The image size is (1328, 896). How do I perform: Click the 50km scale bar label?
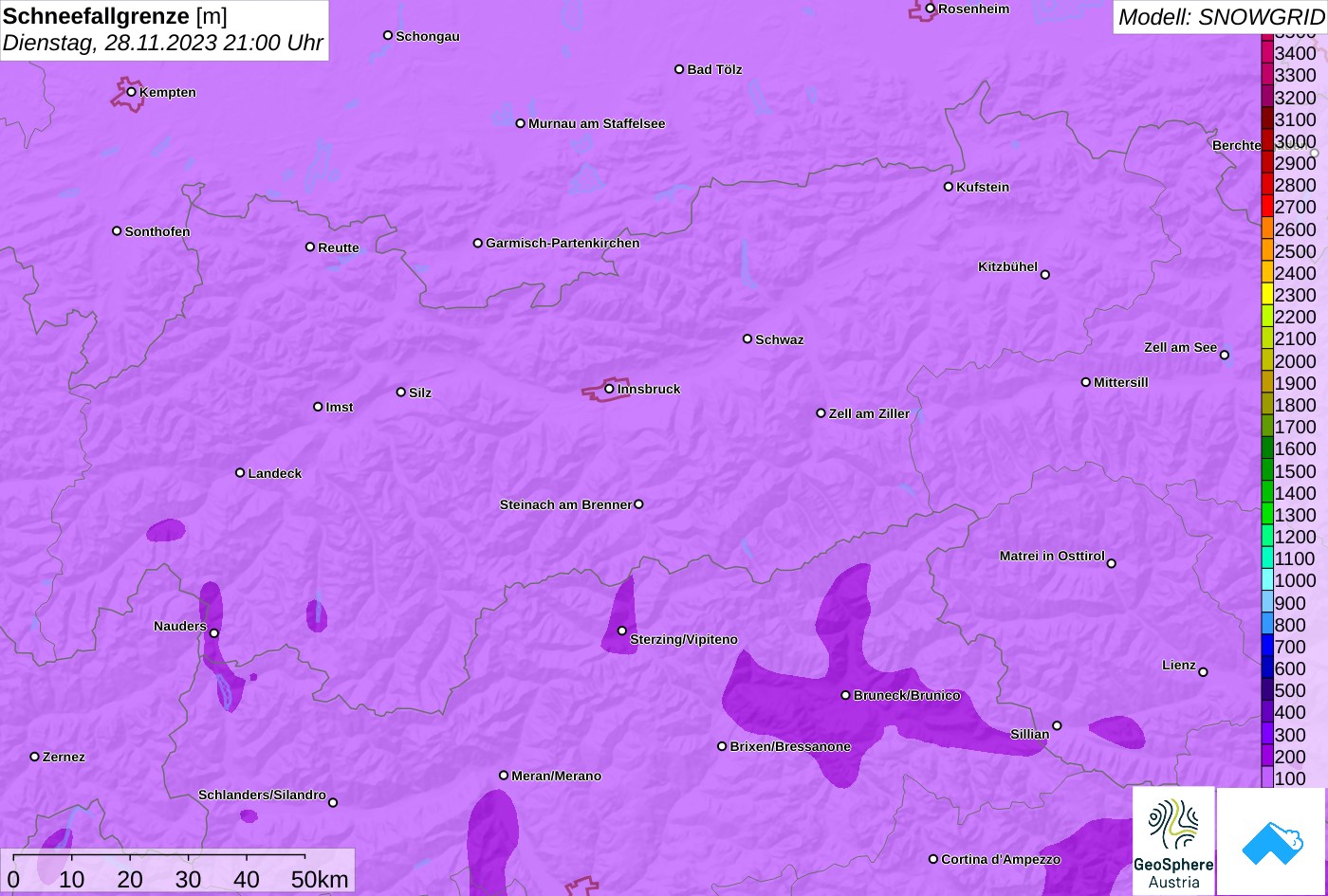[x=320, y=880]
